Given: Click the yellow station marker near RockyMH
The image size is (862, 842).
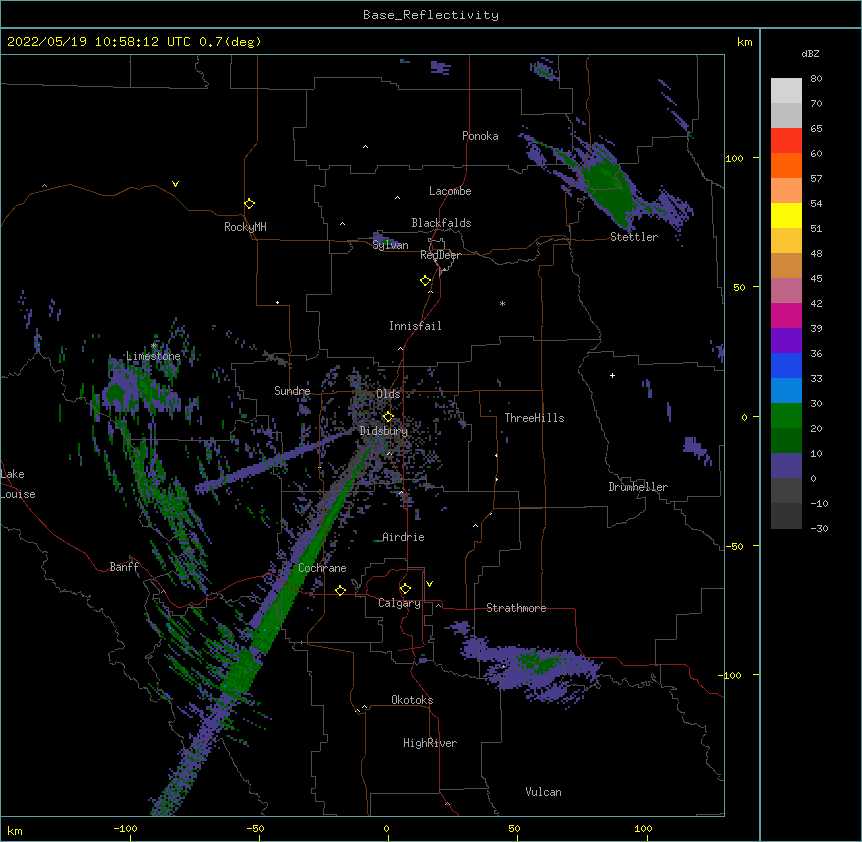Looking at the screenshot, I should tap(250, 203).
